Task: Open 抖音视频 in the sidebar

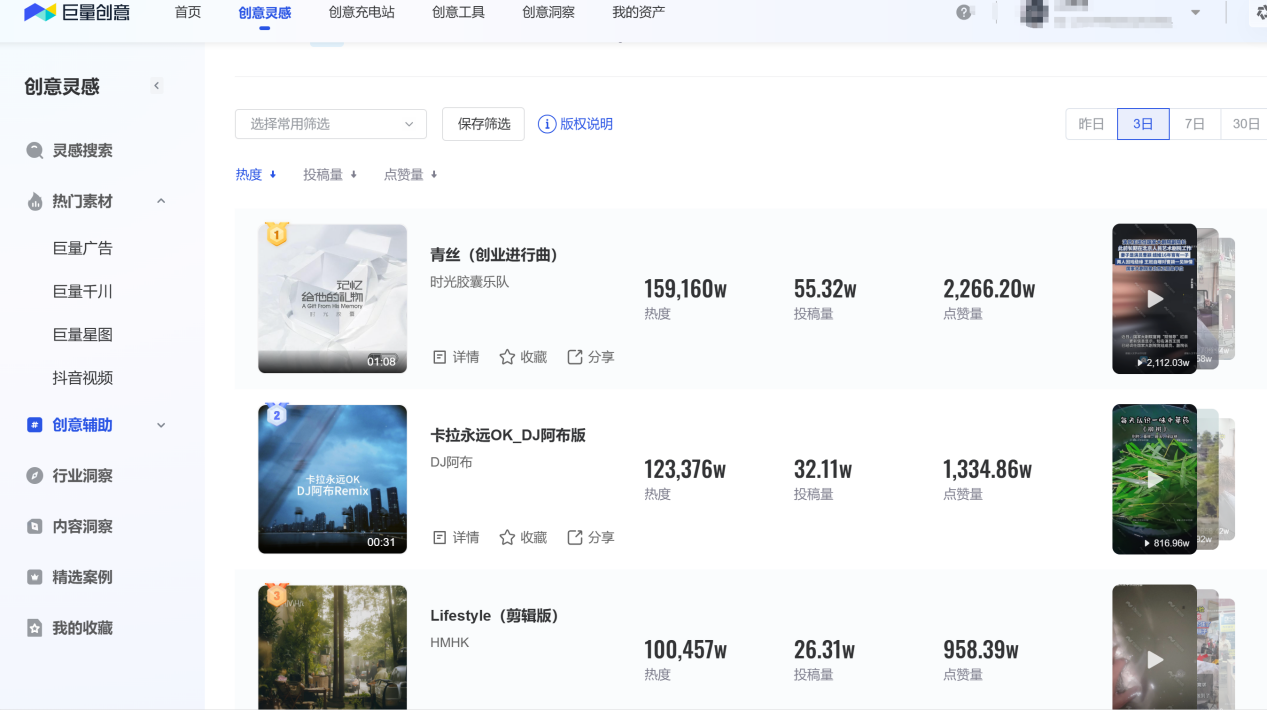Action: tap(83, 378)
